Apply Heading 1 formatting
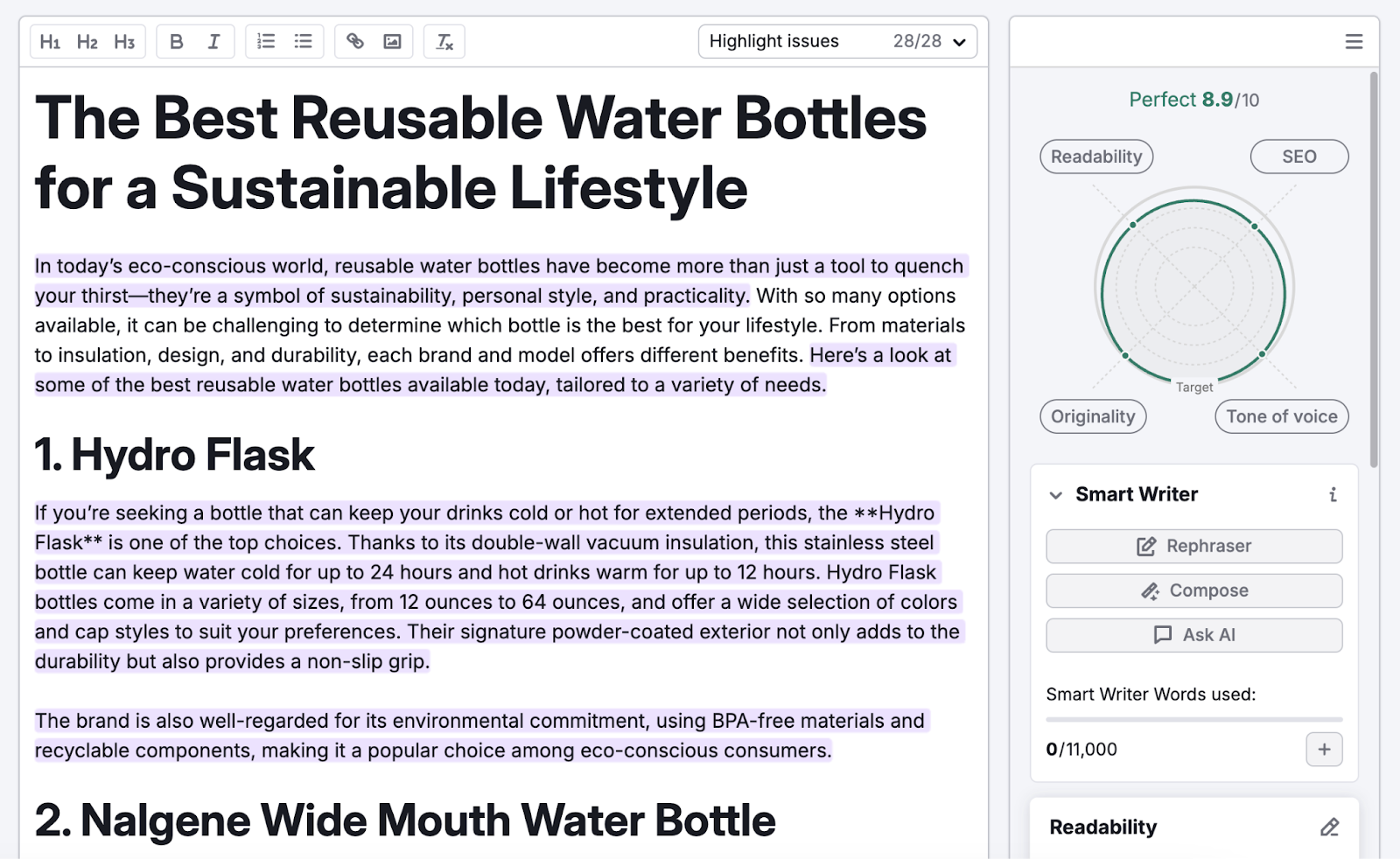This screenshot has width=1400, height=859. [x=50, y=40]
